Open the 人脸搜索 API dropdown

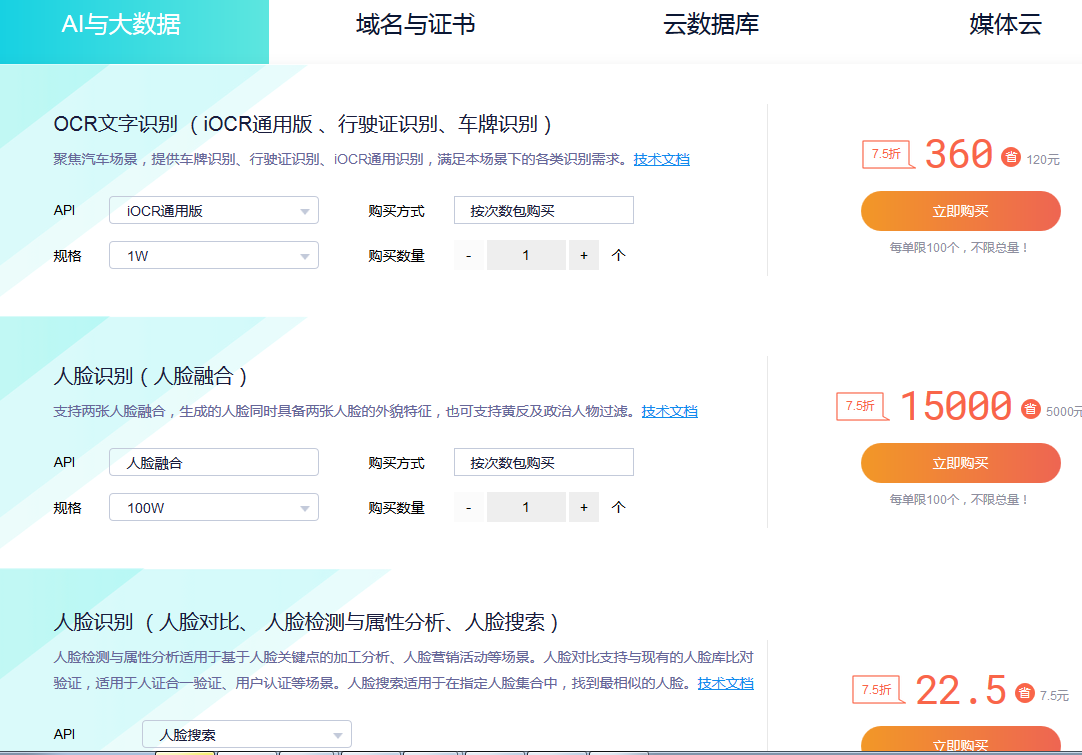(x=246, y=734)
